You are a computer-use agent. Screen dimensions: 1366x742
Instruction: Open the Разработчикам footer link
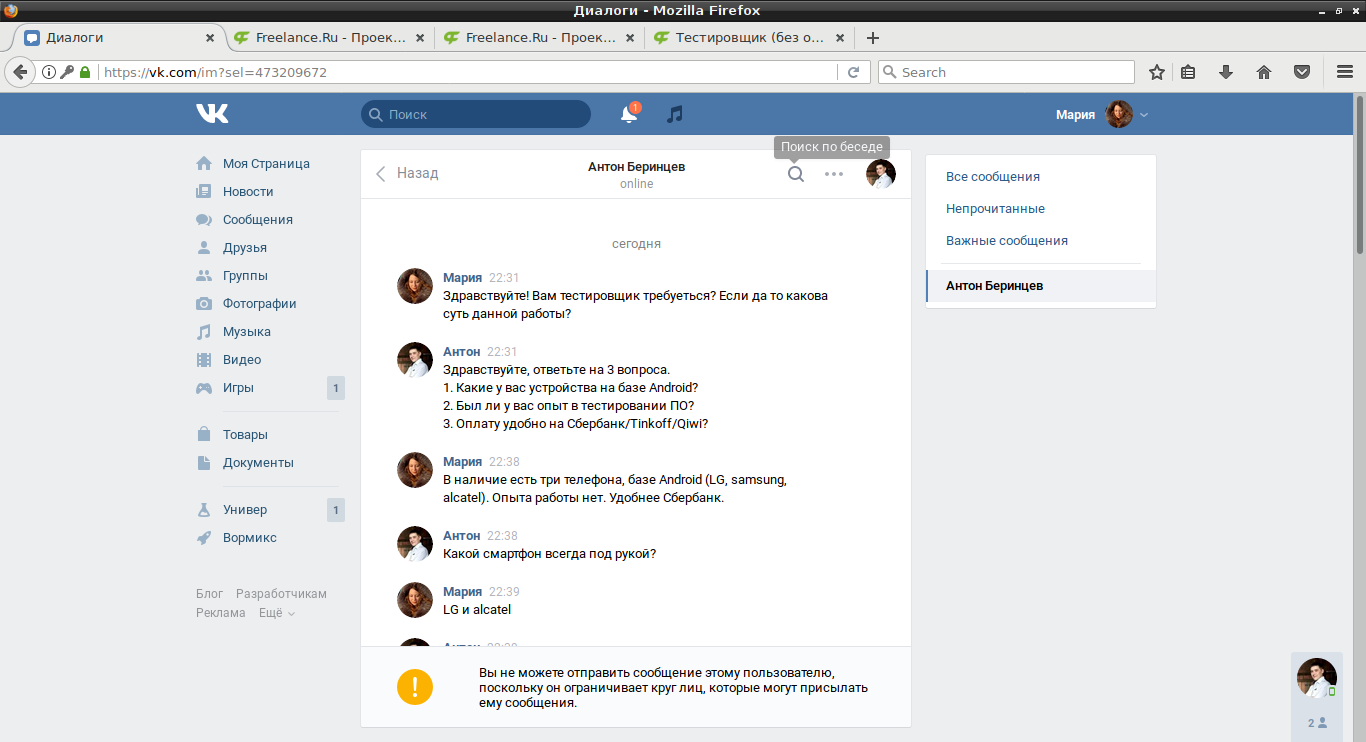click(x=281, y=594)
